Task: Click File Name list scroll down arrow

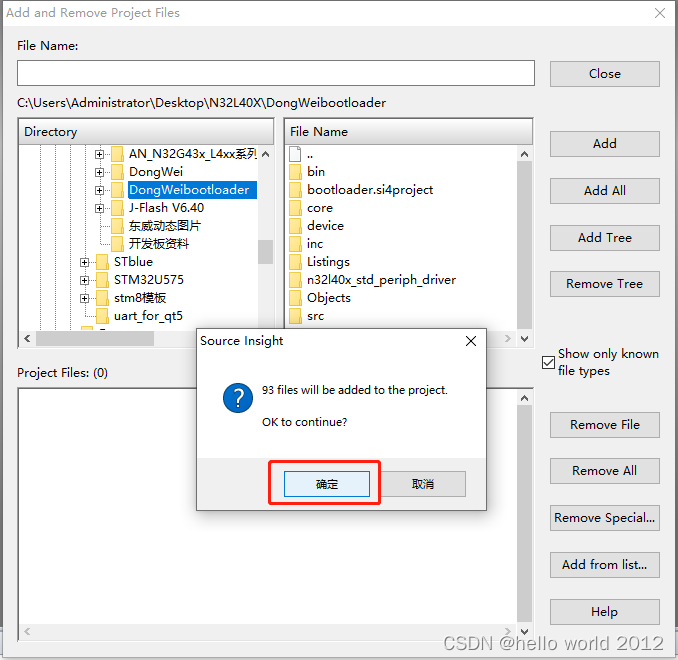Action: click(524, 339)
